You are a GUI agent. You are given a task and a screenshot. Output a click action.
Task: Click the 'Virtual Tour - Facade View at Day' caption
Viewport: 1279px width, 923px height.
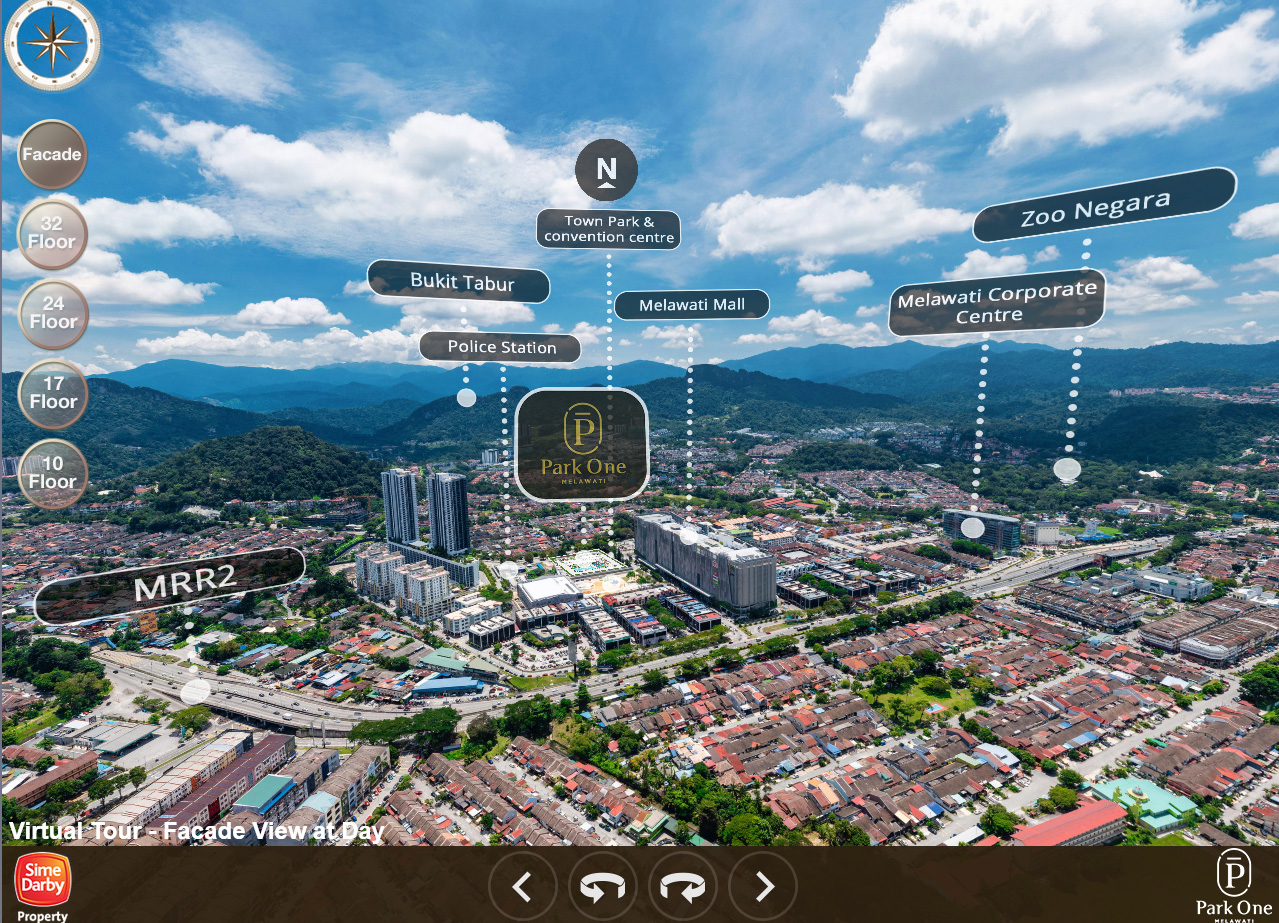(197, 831)
